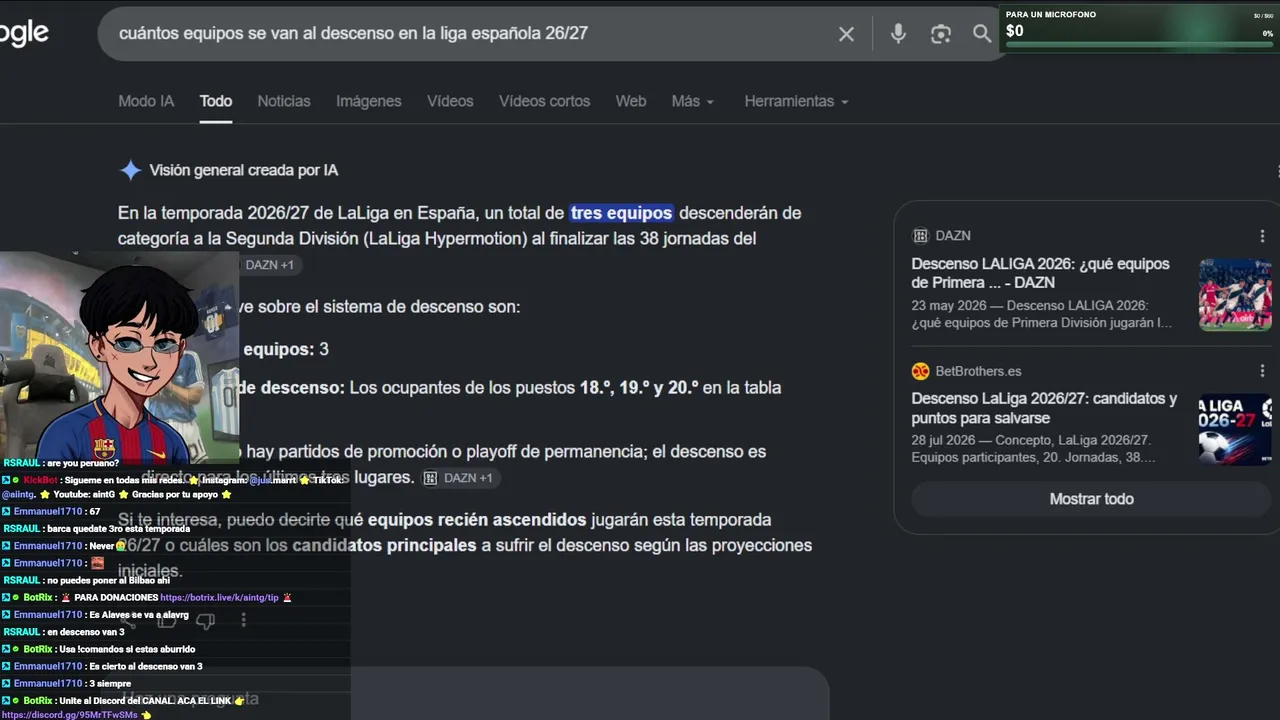Switch to the Modo IA tab

pyautogui.click(x=146, y=101)
